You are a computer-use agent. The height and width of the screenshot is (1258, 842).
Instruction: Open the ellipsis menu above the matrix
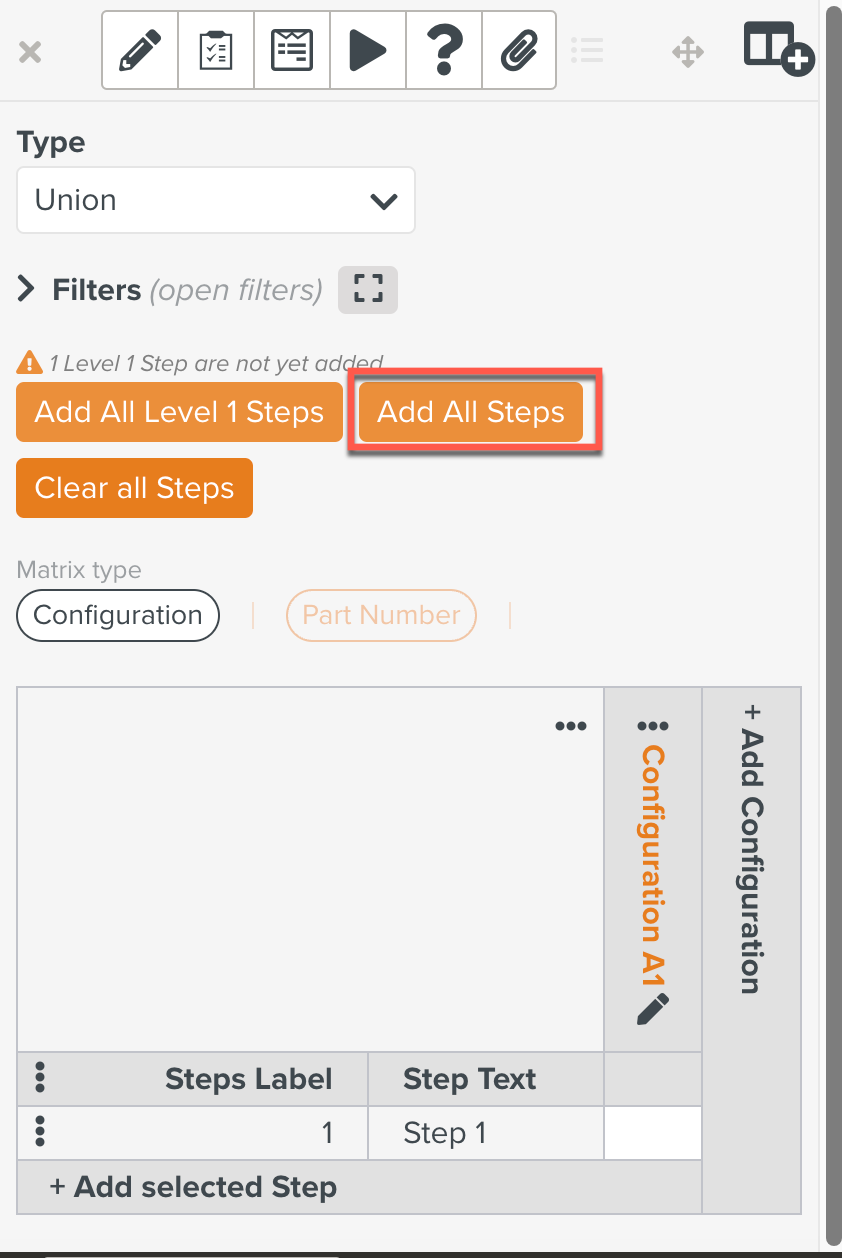click(x=570, y=726)
